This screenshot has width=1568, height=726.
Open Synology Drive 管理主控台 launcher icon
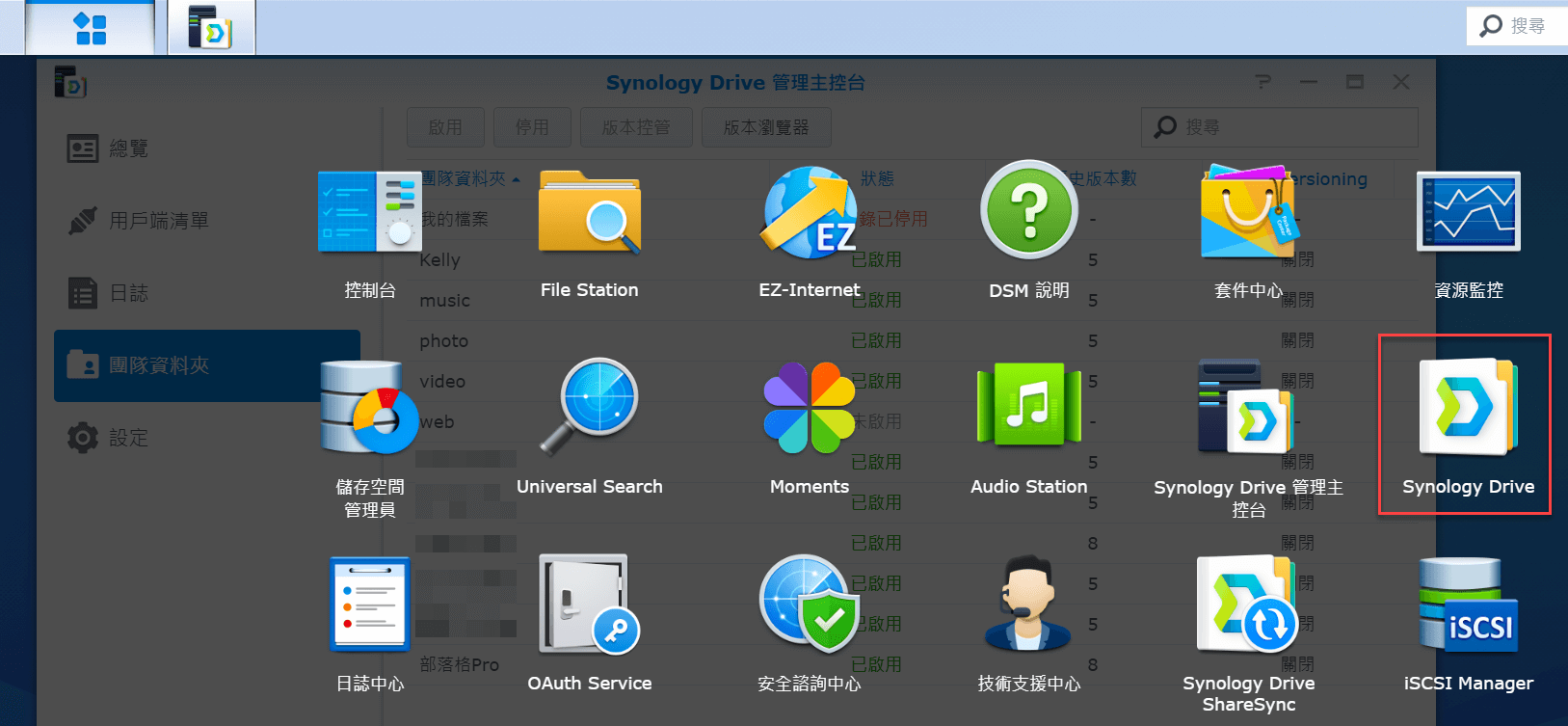[x=1249, y=439]
